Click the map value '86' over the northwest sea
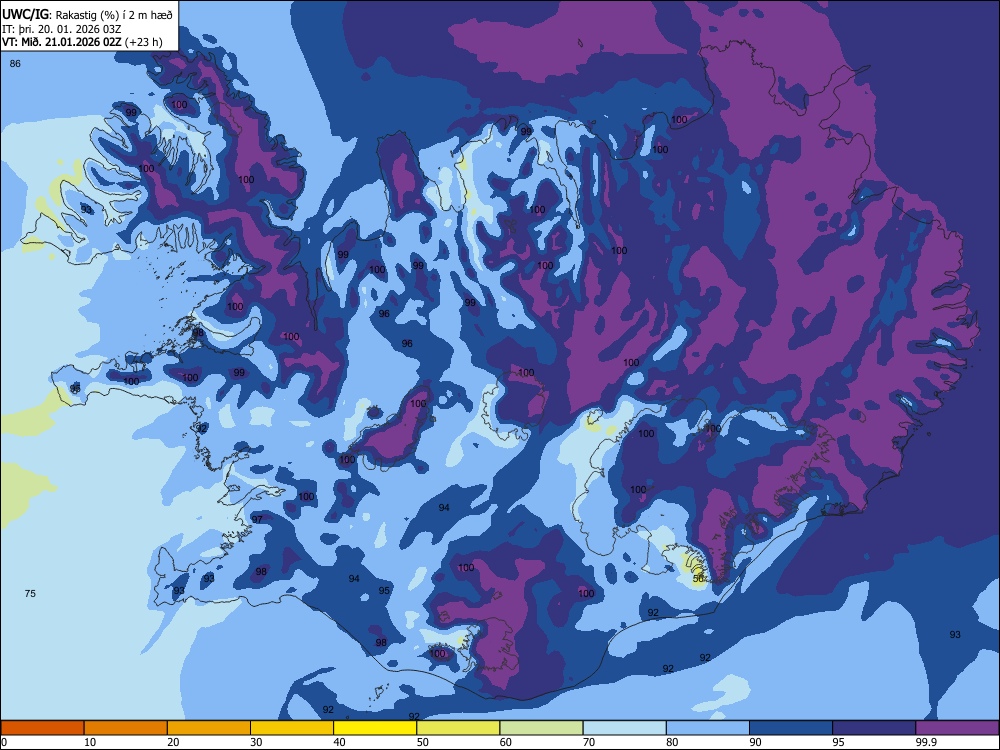Screen dimensions: 1000x750 pos(15,64)
